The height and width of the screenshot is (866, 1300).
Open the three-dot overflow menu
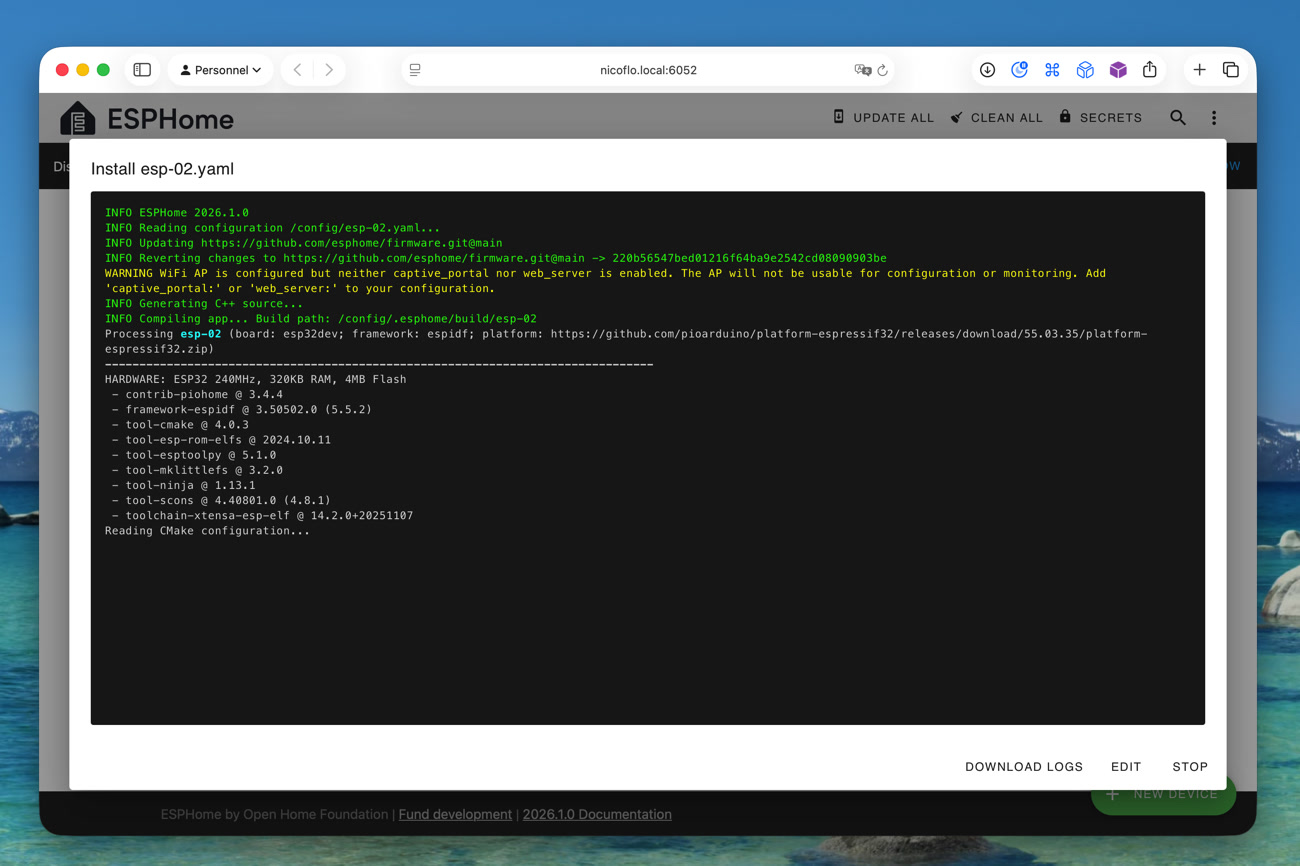click(x=1214, y=118)
